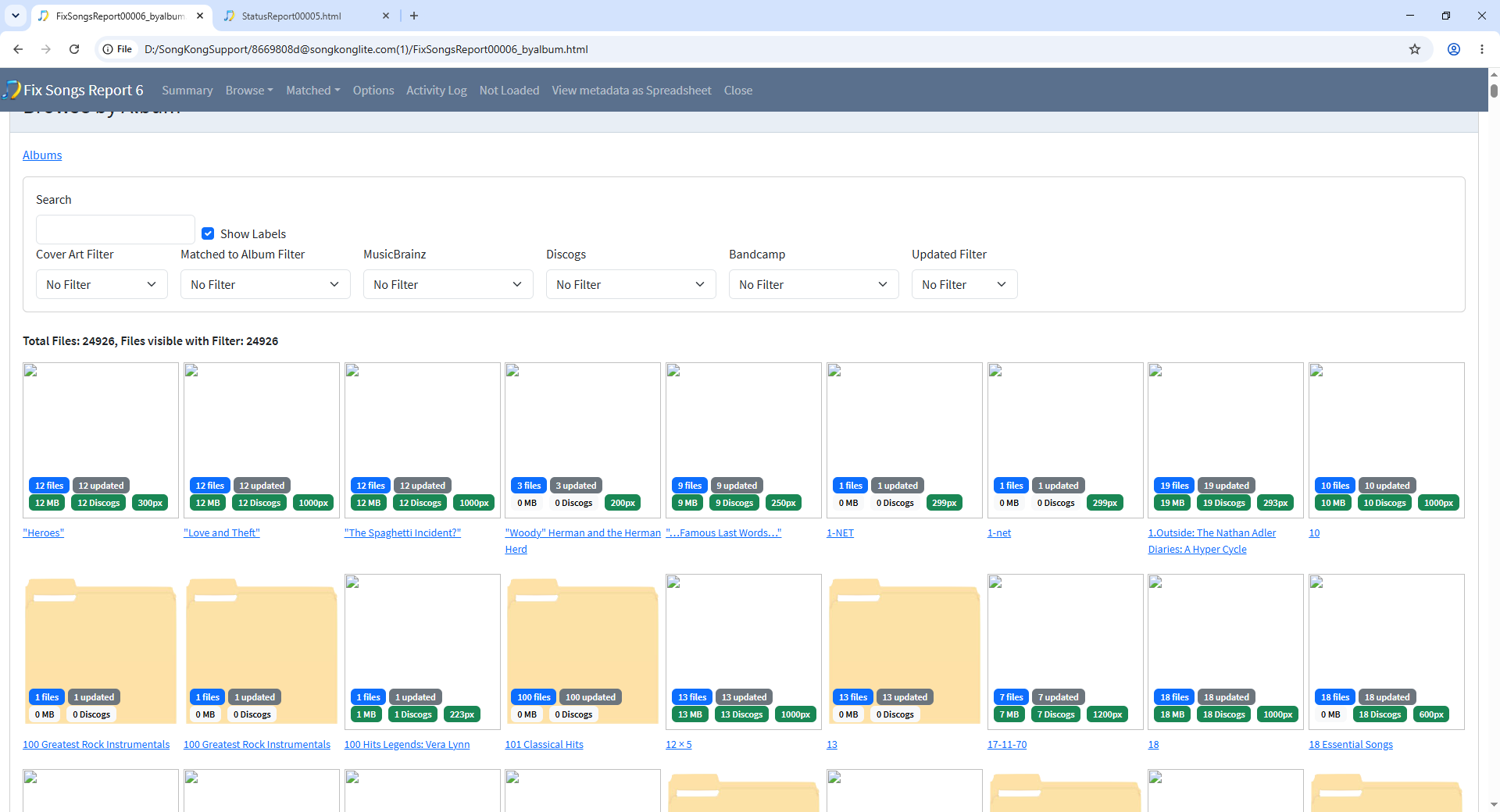Toggle the Show Labels checkbox

pos(208,233)
